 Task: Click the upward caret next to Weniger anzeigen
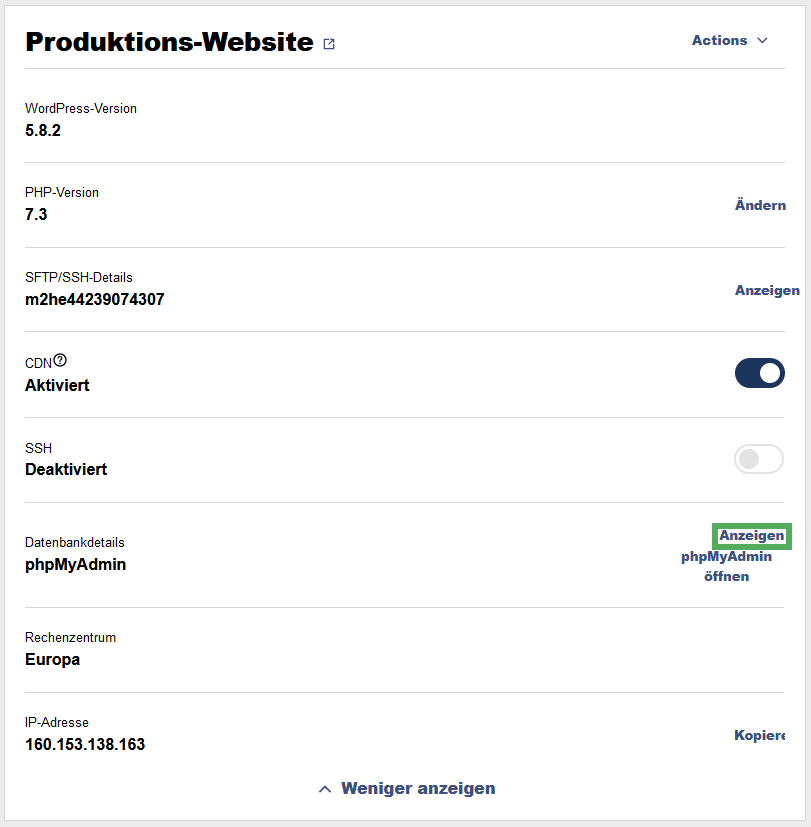click(325, 789)
